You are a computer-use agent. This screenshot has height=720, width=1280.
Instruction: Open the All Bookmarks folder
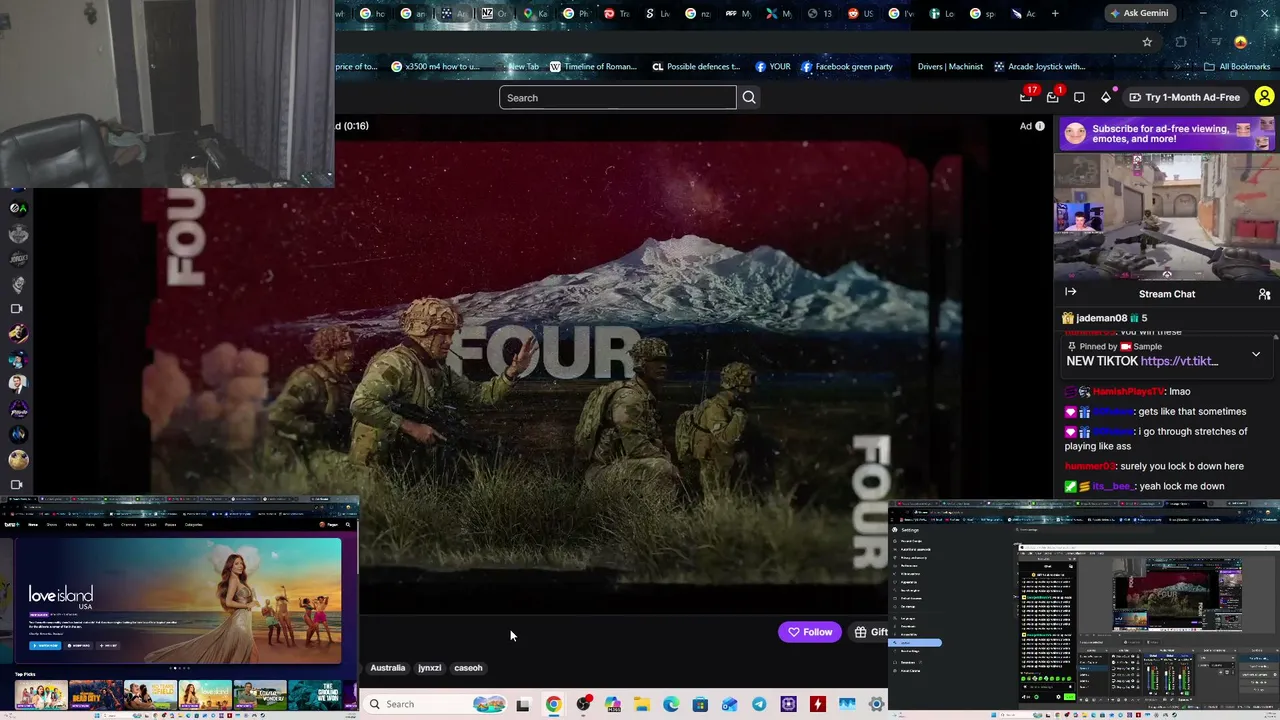pos(1237,67)
